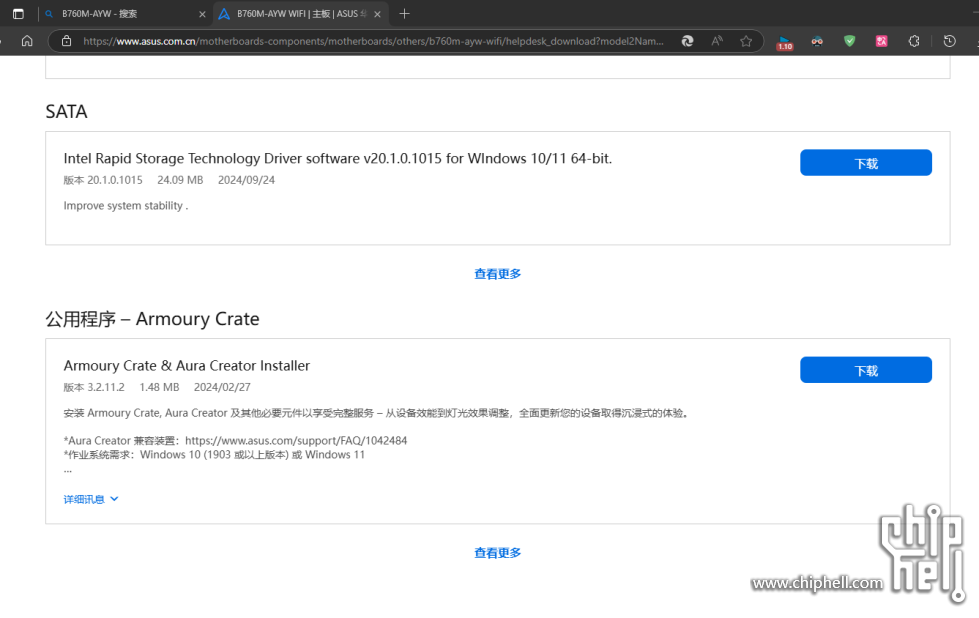
Task: Open the glasses mask extension icon
Action: pos(817,41)
